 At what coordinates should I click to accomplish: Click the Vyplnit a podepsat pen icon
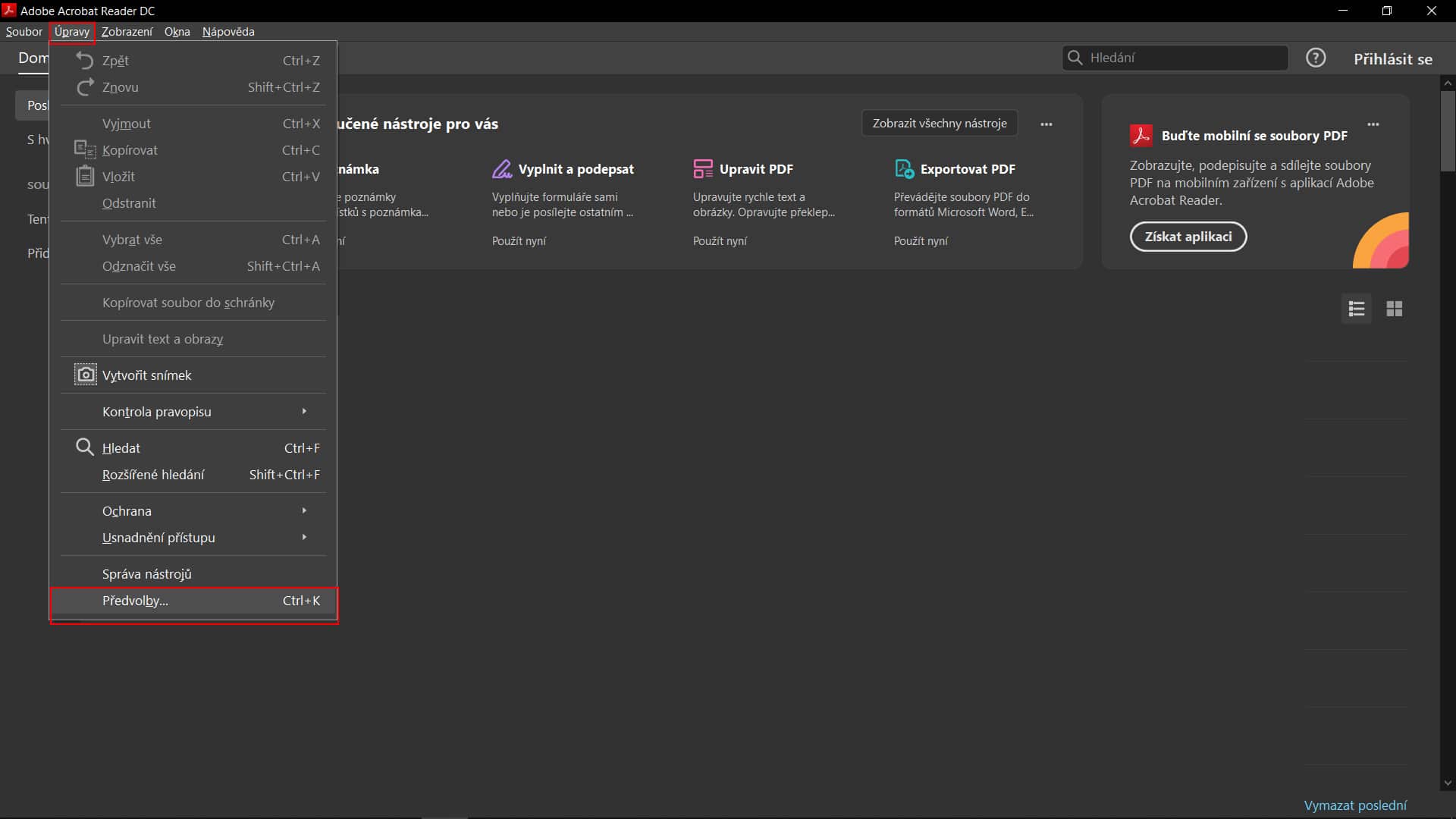(502, 168)
